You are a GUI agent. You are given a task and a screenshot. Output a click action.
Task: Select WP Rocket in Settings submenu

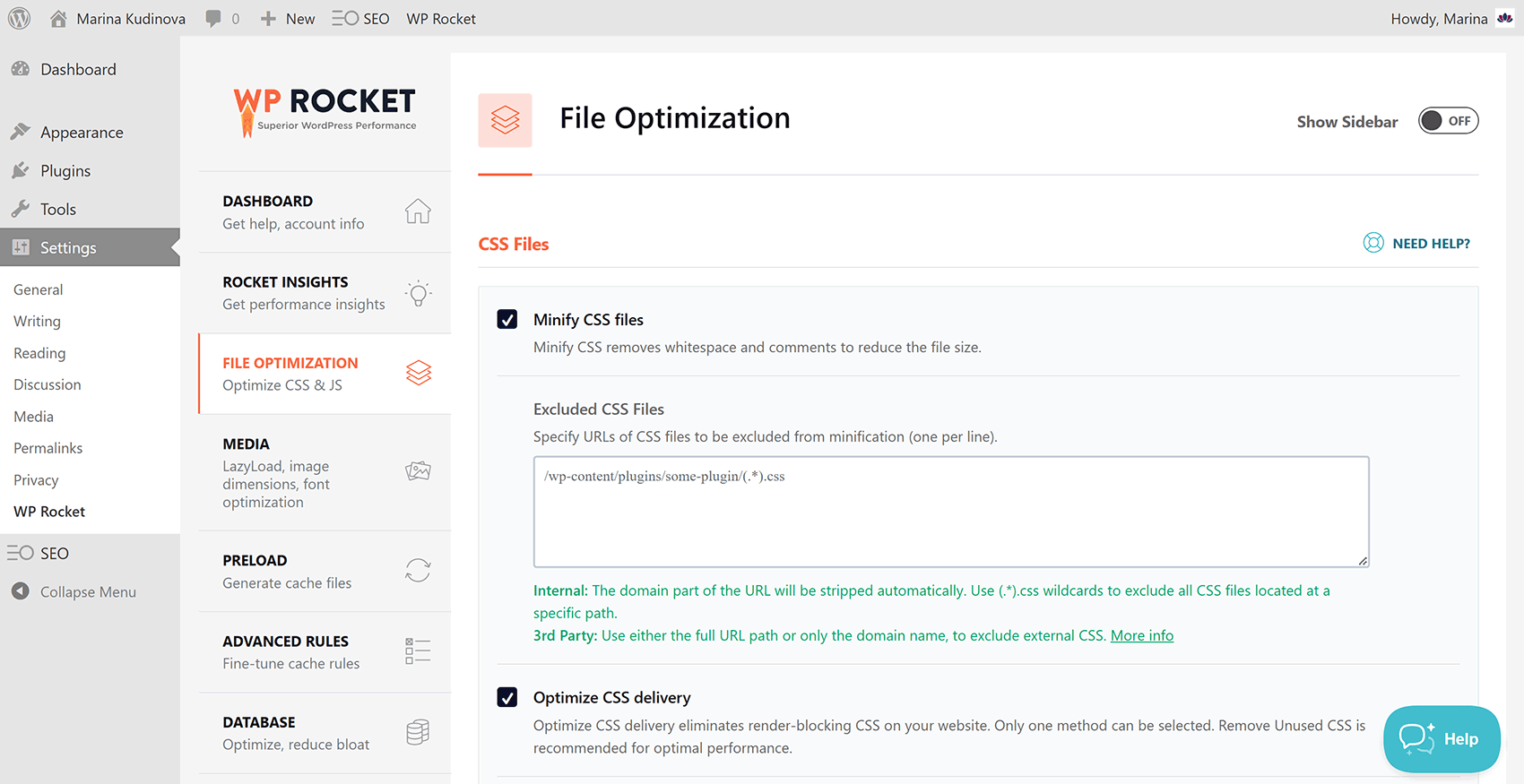[x=49, y=512]
